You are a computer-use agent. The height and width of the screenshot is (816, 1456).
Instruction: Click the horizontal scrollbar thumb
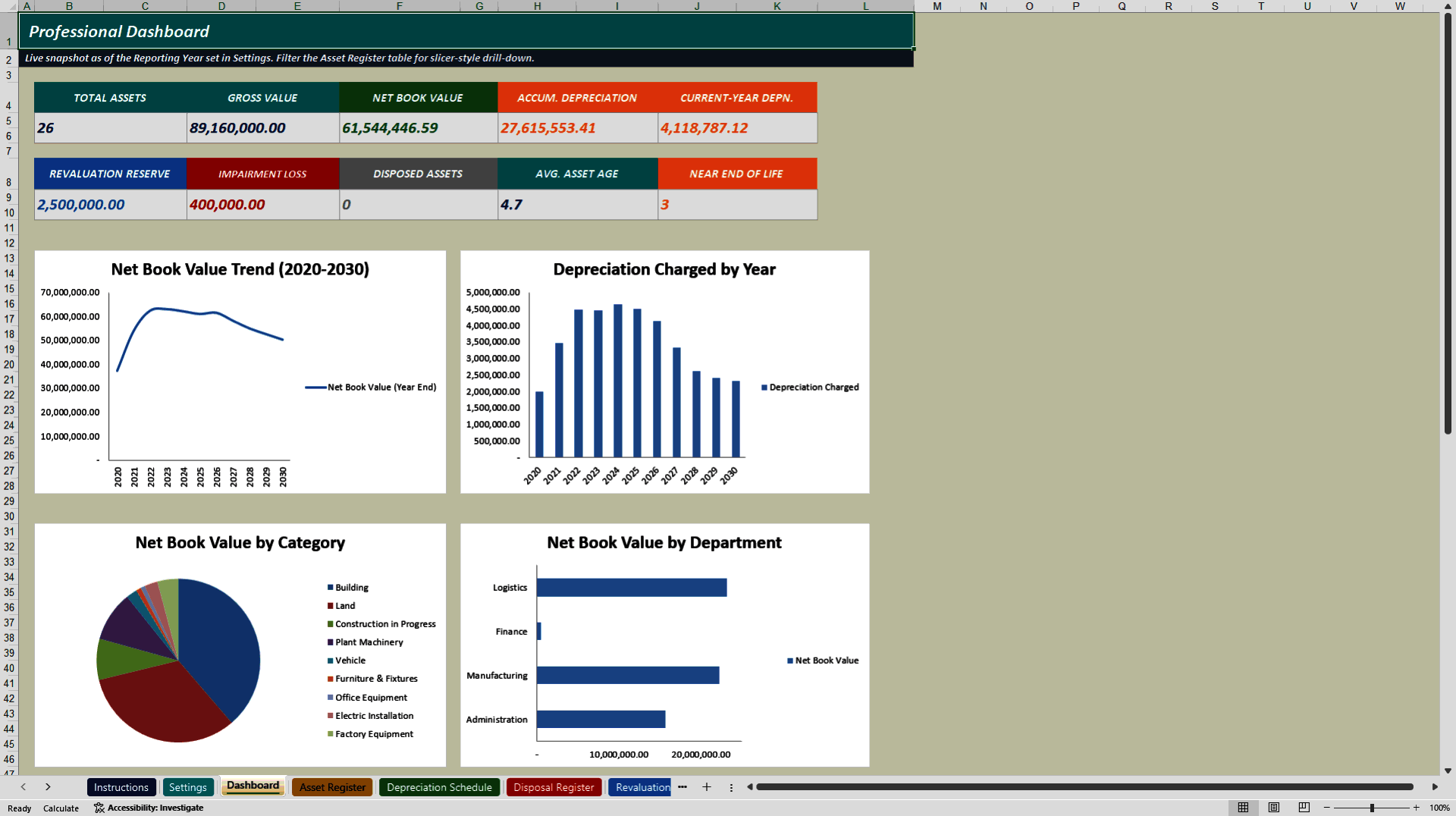pyautogui.click(x=1084, y=787)
